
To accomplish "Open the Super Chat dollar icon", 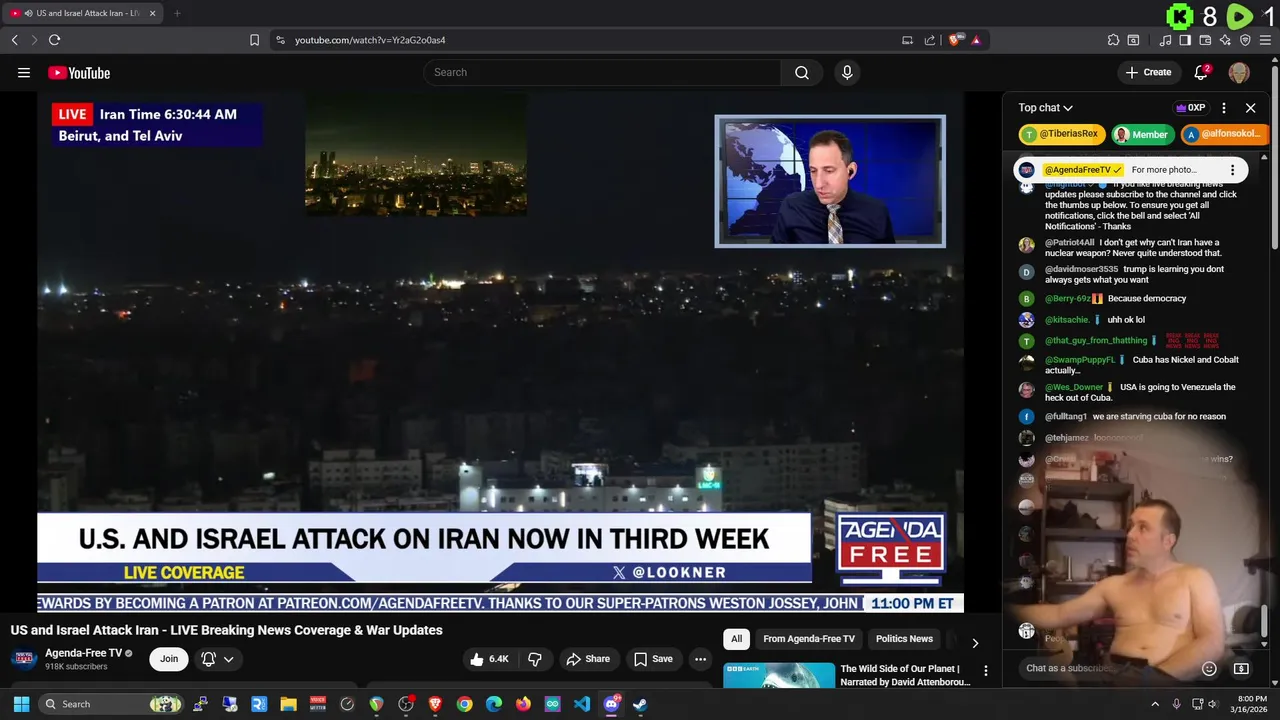I will pos(1241,668).
